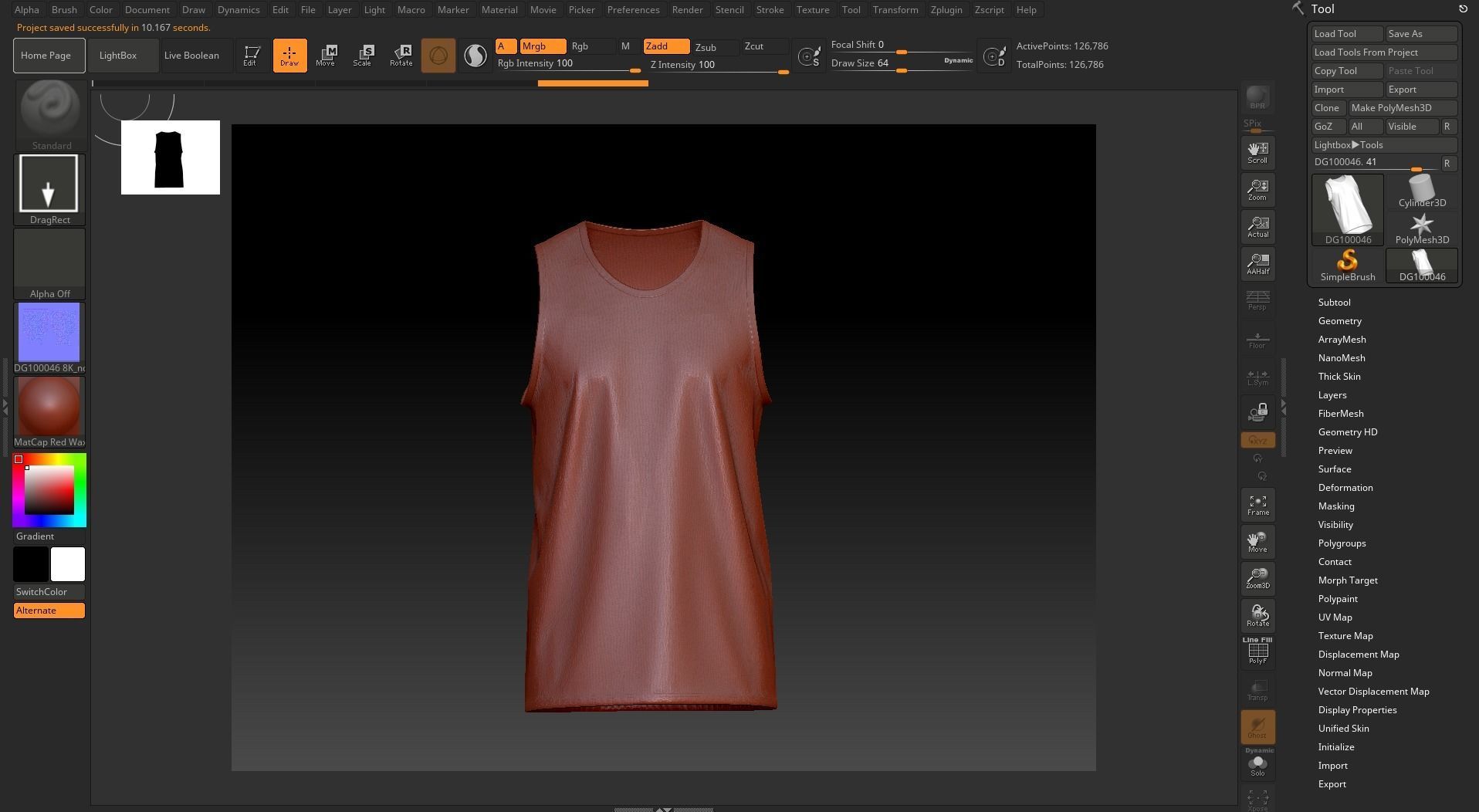Select the Draw mode button

point(289,56)
